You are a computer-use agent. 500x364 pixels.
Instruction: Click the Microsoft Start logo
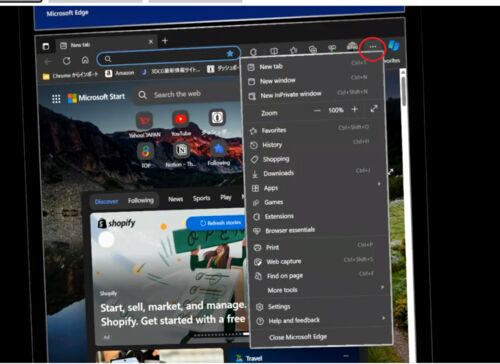96,97
